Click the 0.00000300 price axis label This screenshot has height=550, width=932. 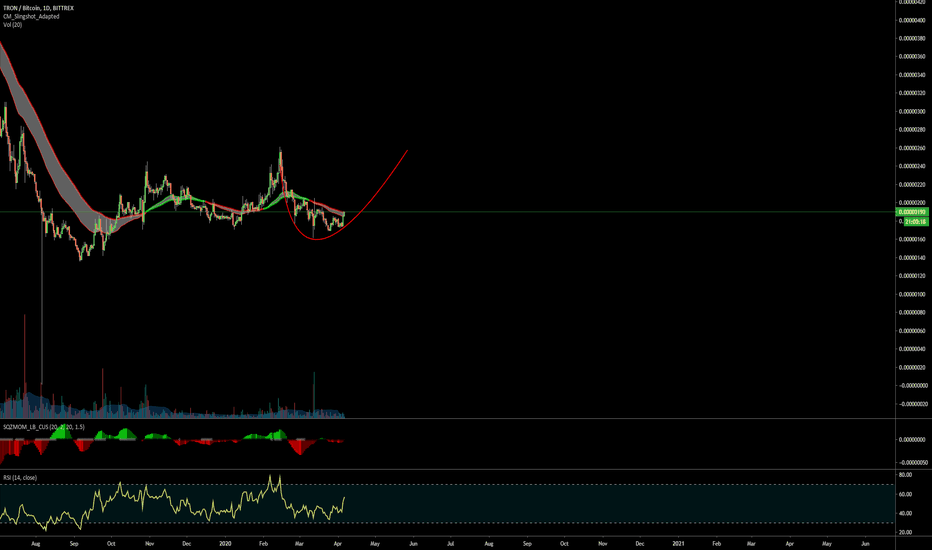coord(912,112)
